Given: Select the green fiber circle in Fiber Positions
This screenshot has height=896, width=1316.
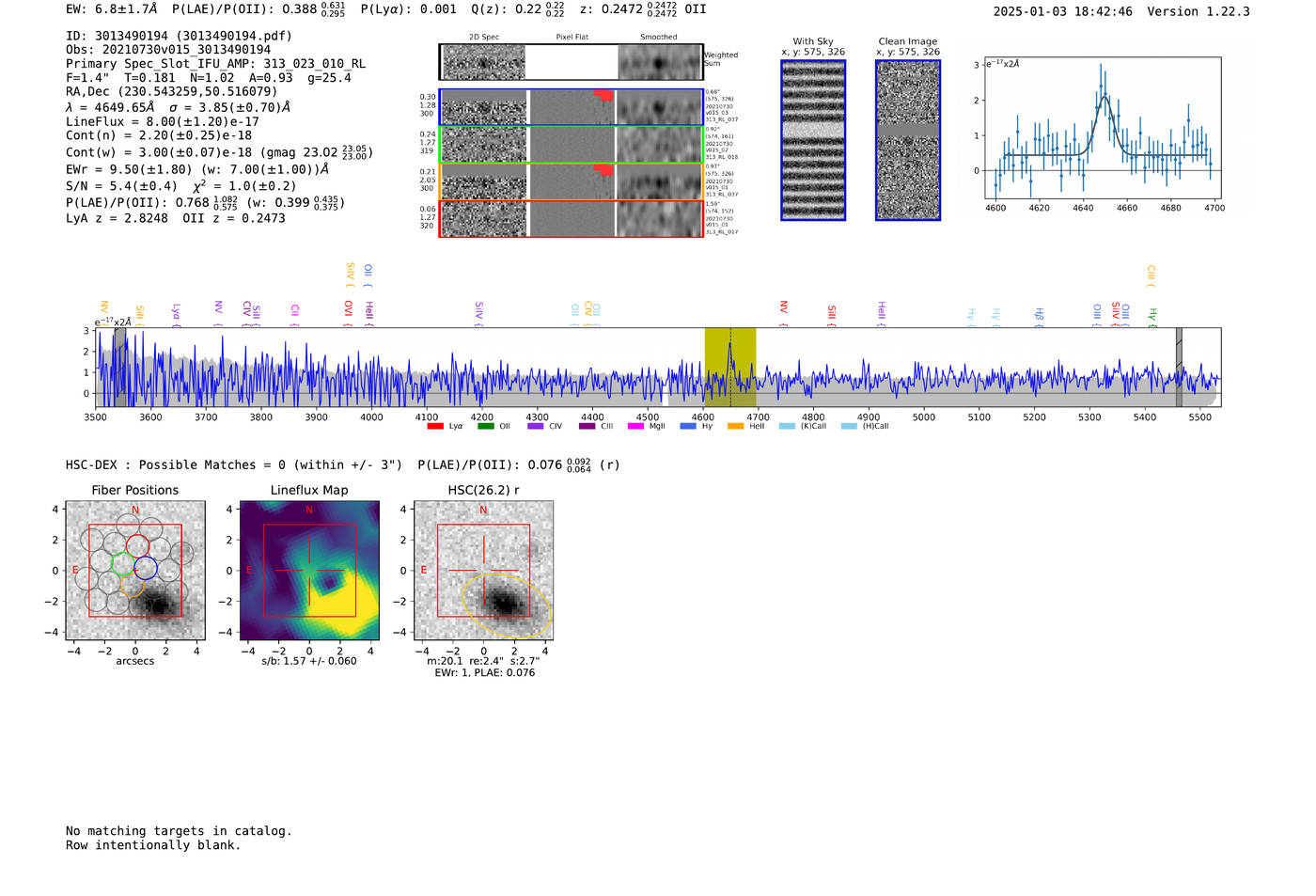Looking at the screenshot, I should 123,564.
